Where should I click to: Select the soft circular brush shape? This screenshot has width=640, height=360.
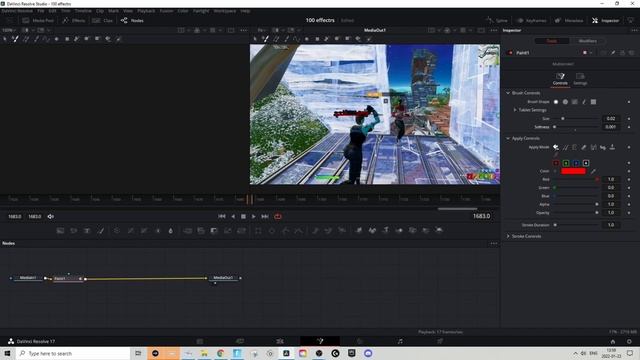tap(556, 102)
